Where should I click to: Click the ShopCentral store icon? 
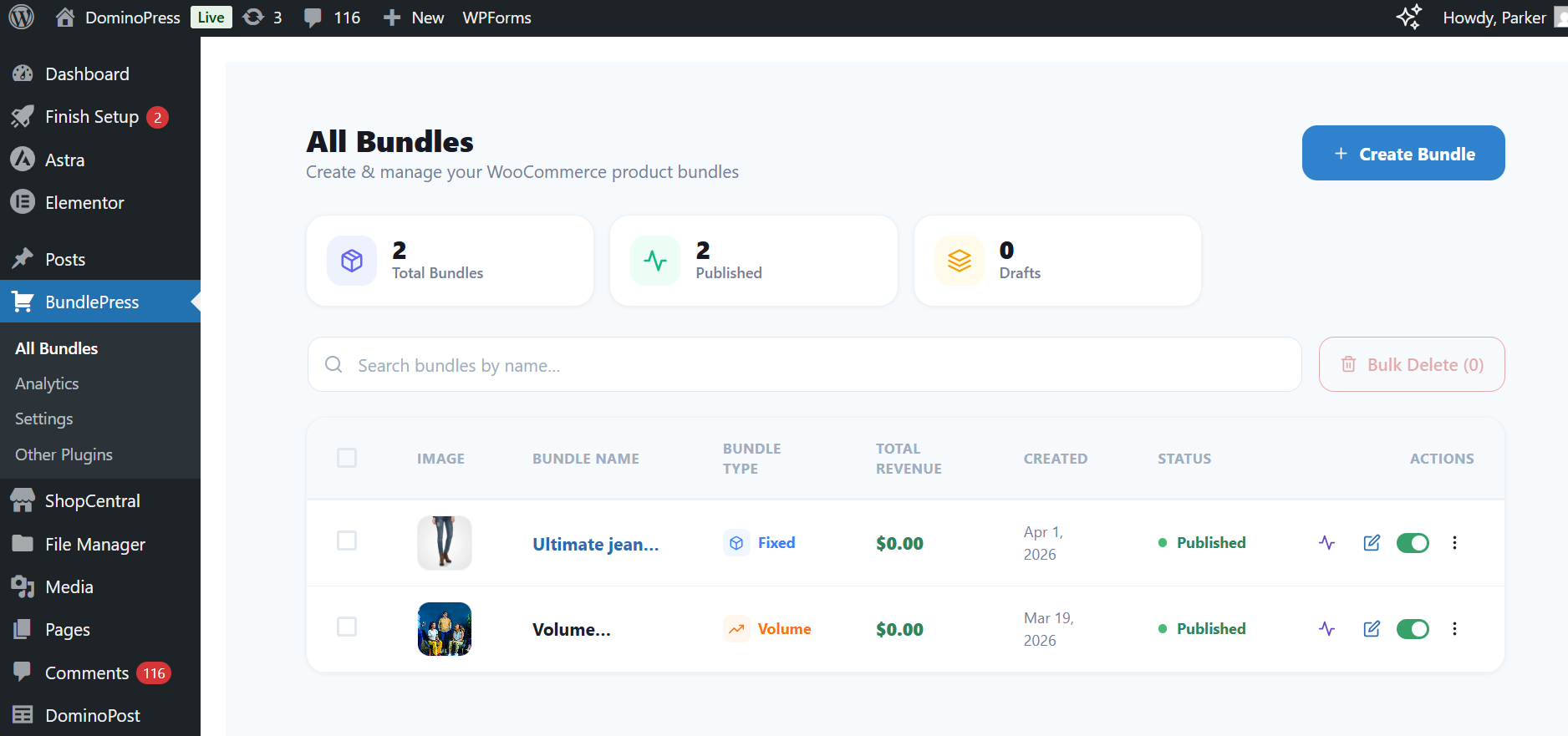point(23,500)
